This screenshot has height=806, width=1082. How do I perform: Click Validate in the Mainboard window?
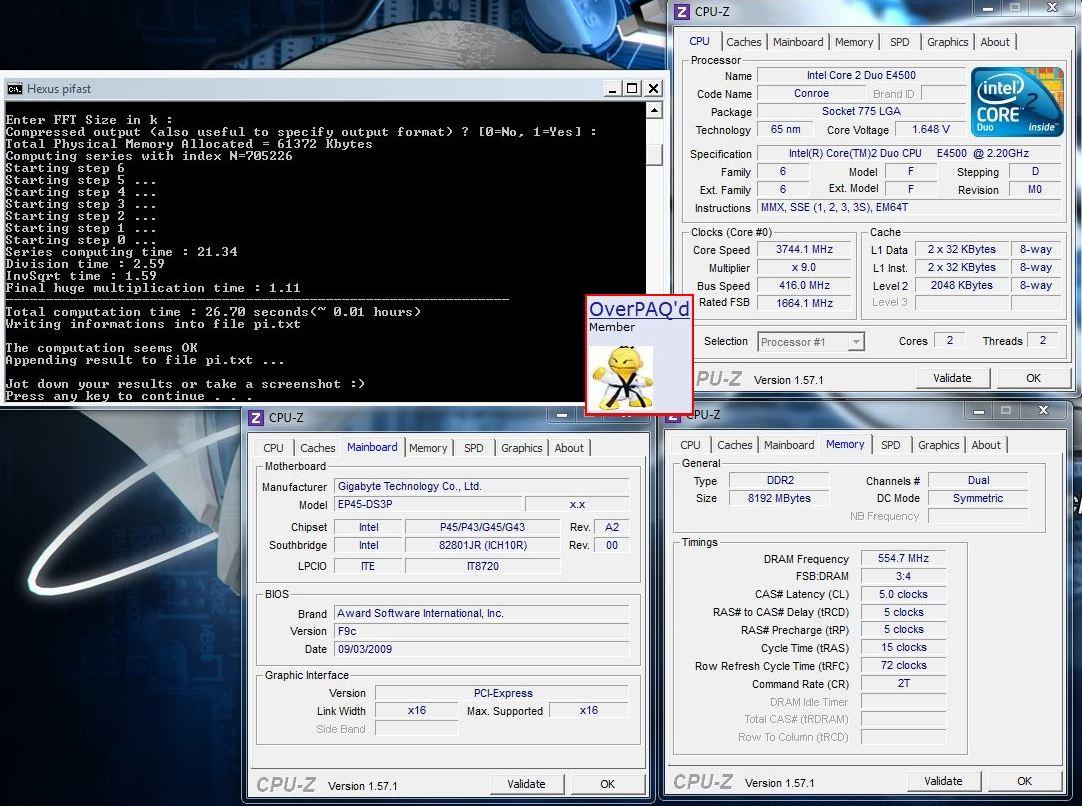(526, 784)
